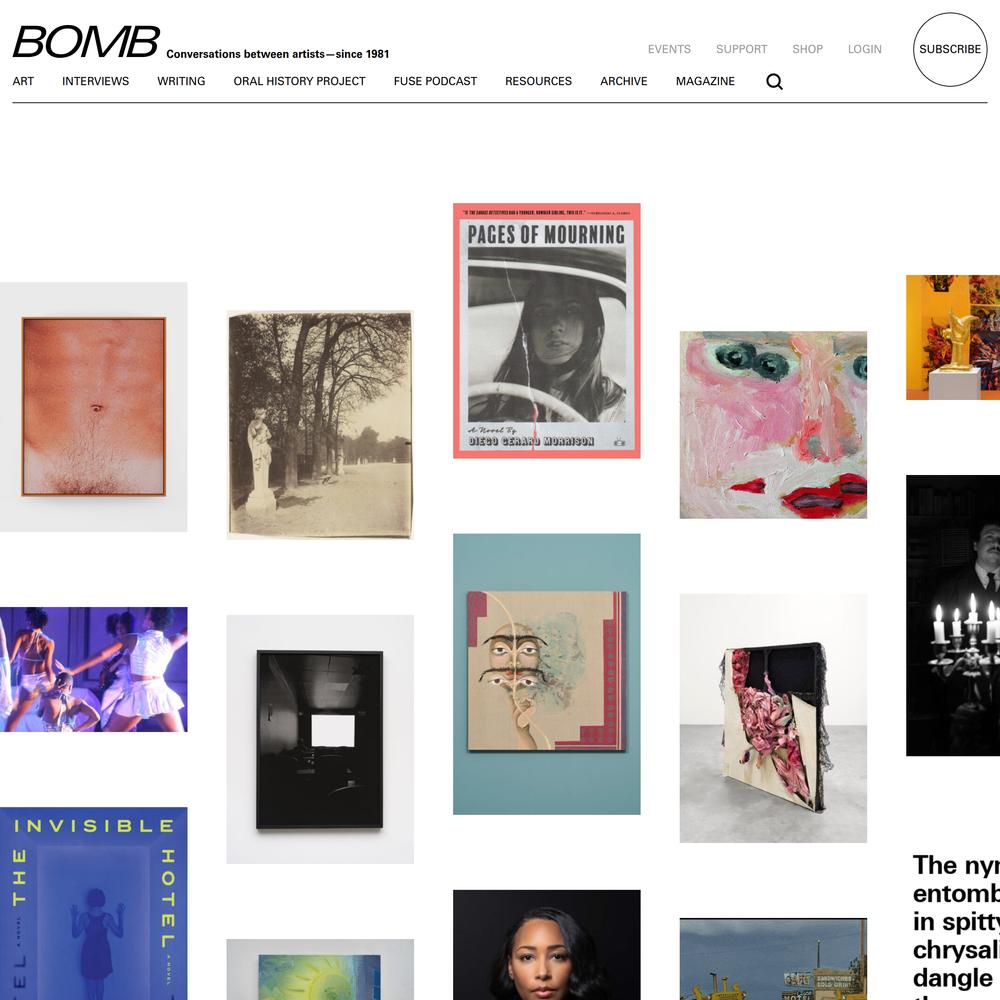Click the Support link
This screenshot has height=1000, width=1000.
pyautogui.click(x=741, y=49)
